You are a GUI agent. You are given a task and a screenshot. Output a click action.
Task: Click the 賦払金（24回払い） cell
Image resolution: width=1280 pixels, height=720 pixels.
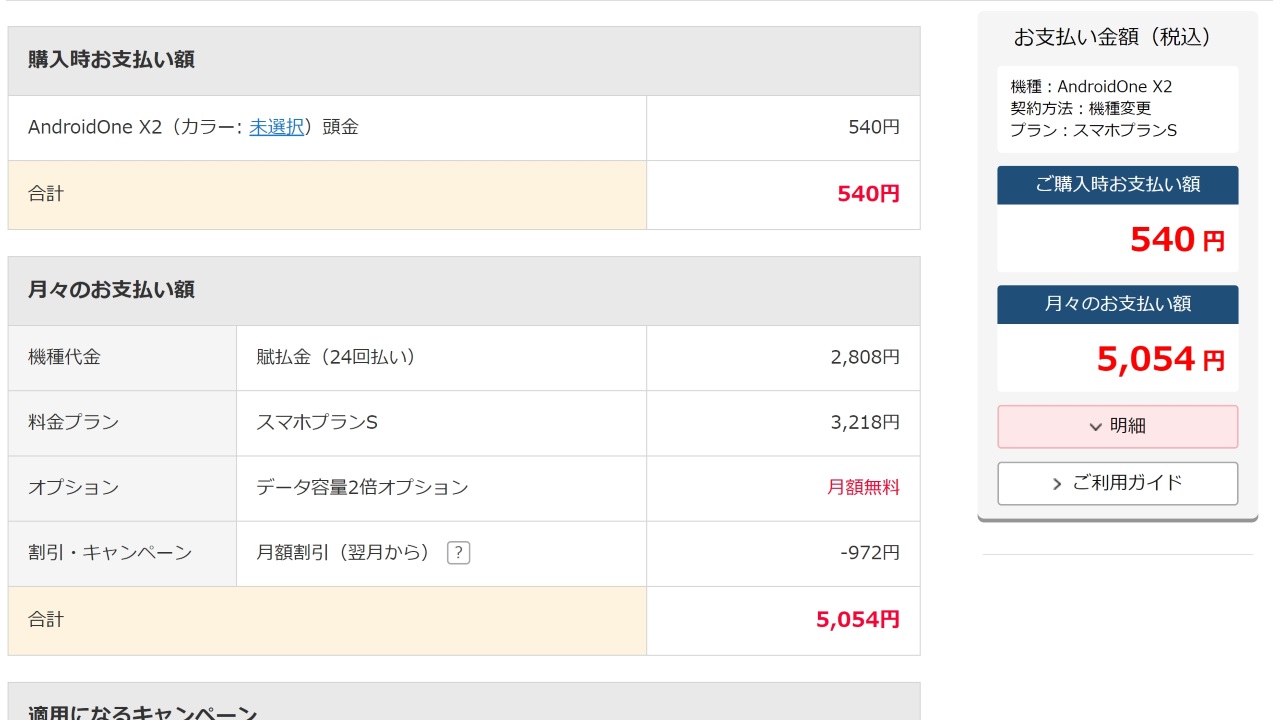[336, 357]
